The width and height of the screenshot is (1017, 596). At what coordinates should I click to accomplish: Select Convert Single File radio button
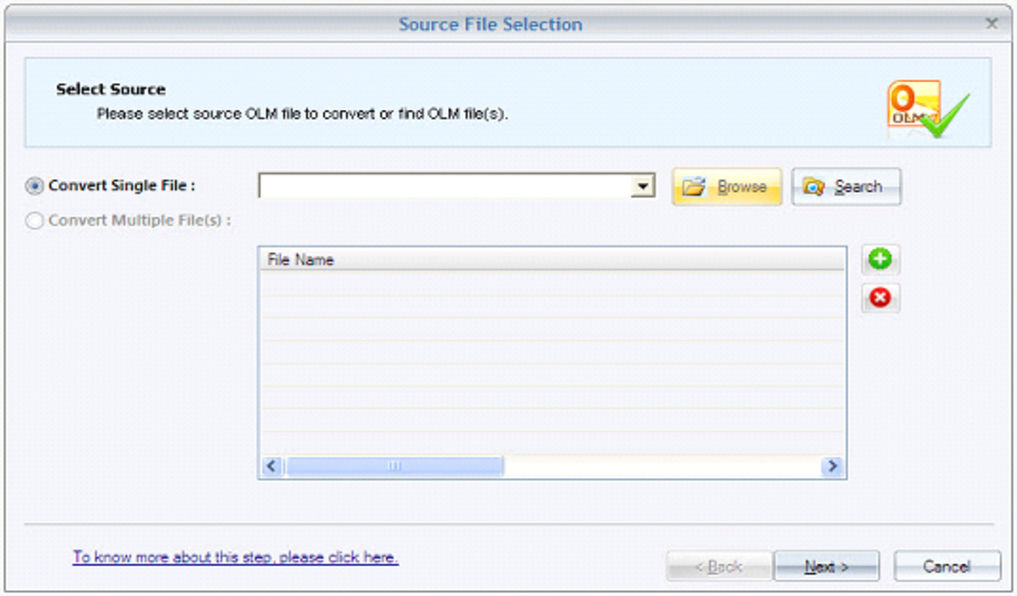pyautogui.click(x=34, y=186)
